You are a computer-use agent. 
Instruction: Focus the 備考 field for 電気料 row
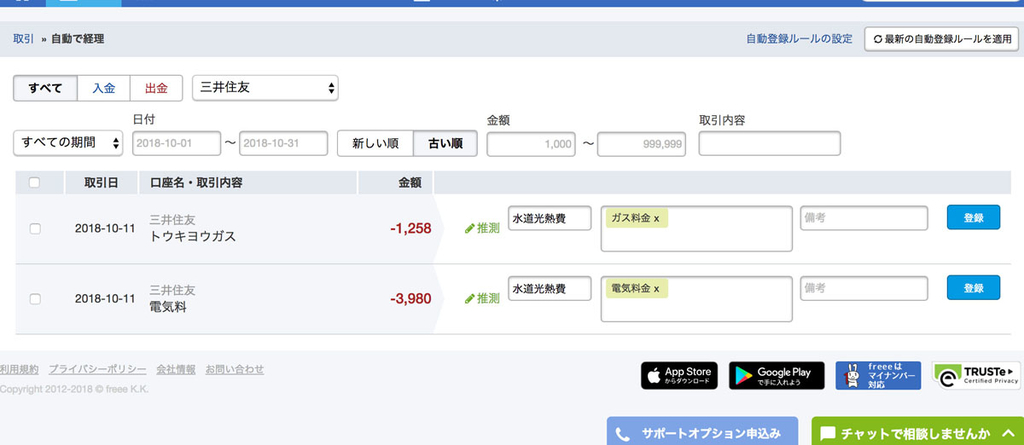point(864,288)
